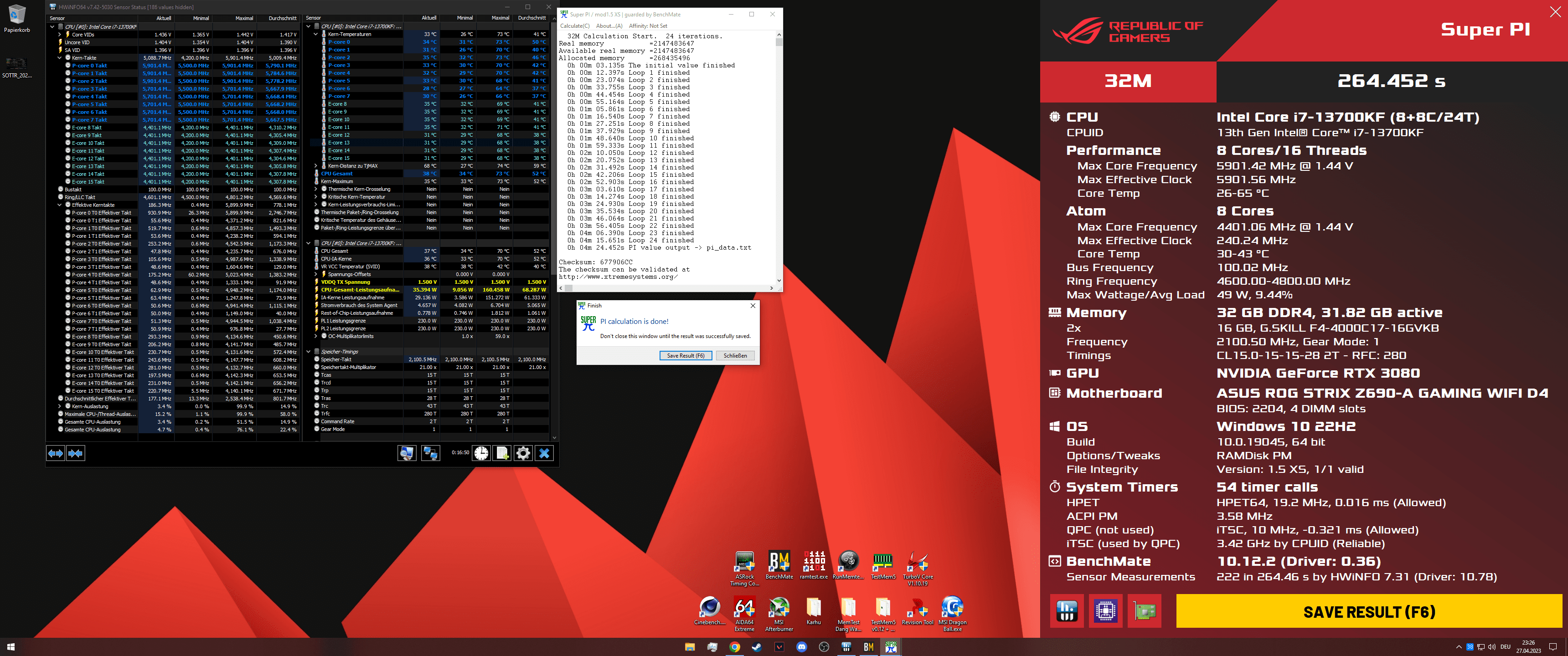This screenshot has width=1568, height=656.
Task: Open ASRock Timing Configurator shortcut
Action: [x=744, y=569]
